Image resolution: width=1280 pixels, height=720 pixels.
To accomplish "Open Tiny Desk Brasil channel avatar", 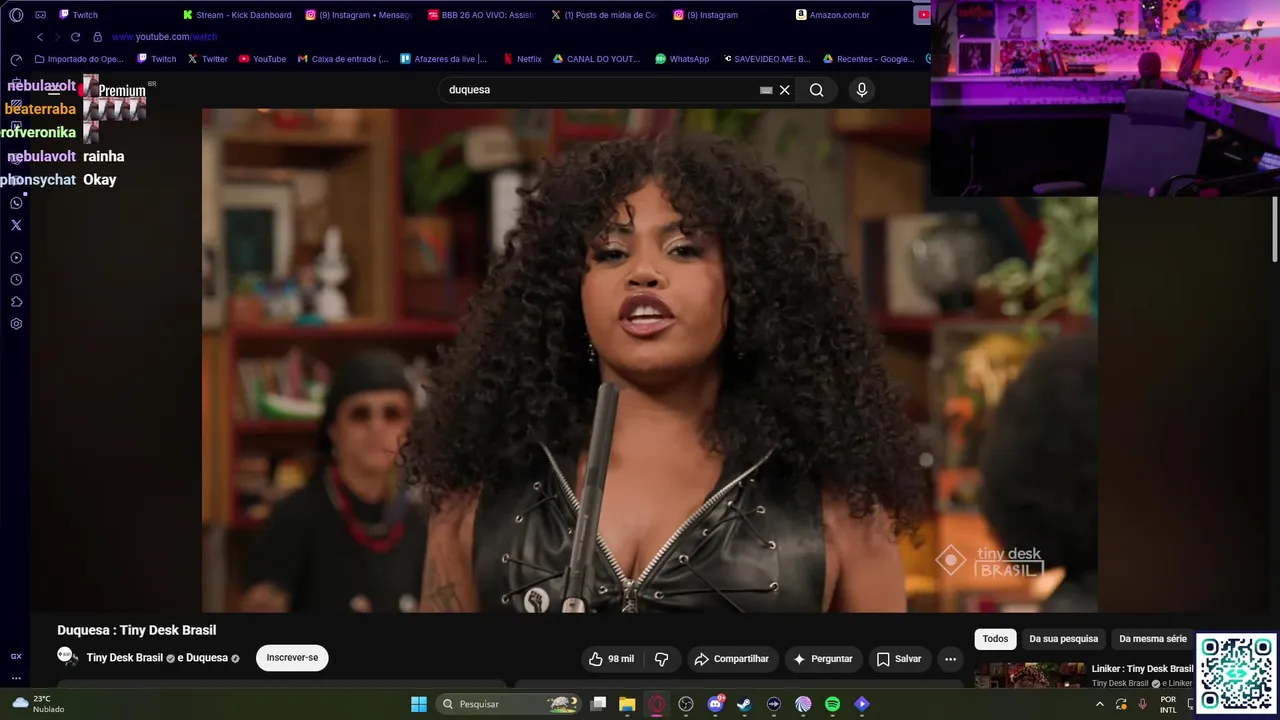I will [67, 657].
